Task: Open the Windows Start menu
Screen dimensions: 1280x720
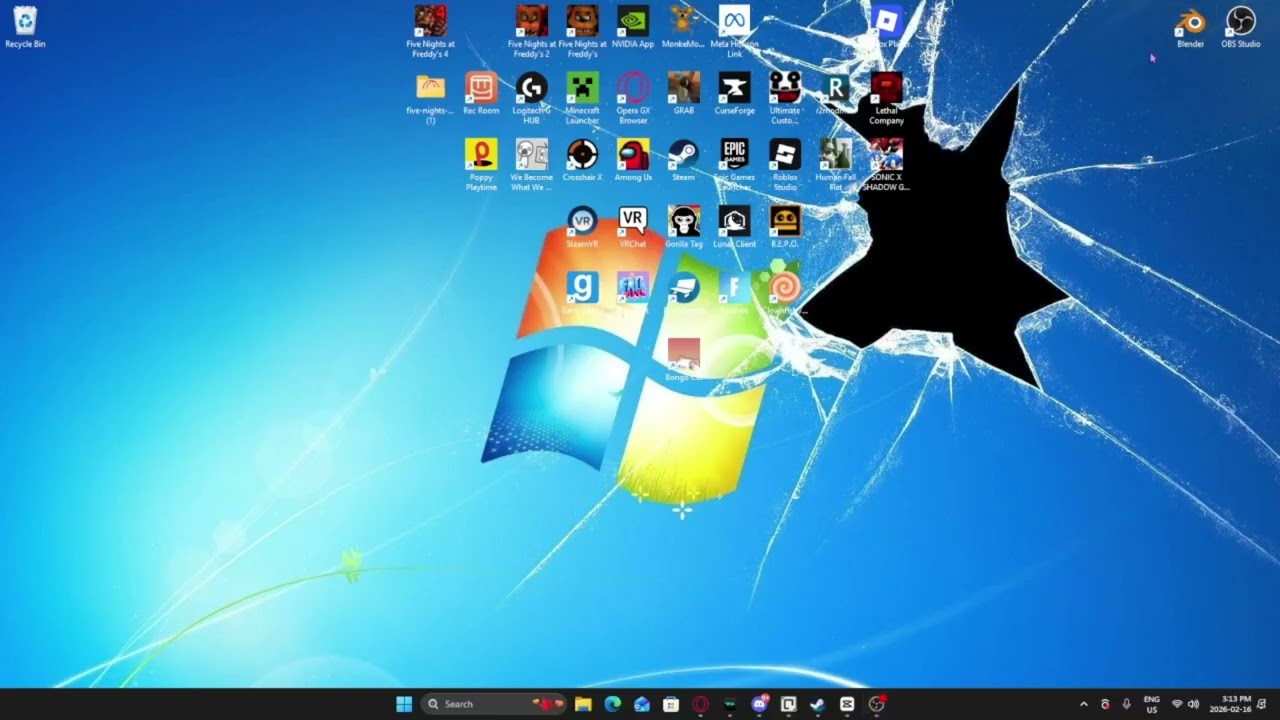Action: [x=404, y=704]
